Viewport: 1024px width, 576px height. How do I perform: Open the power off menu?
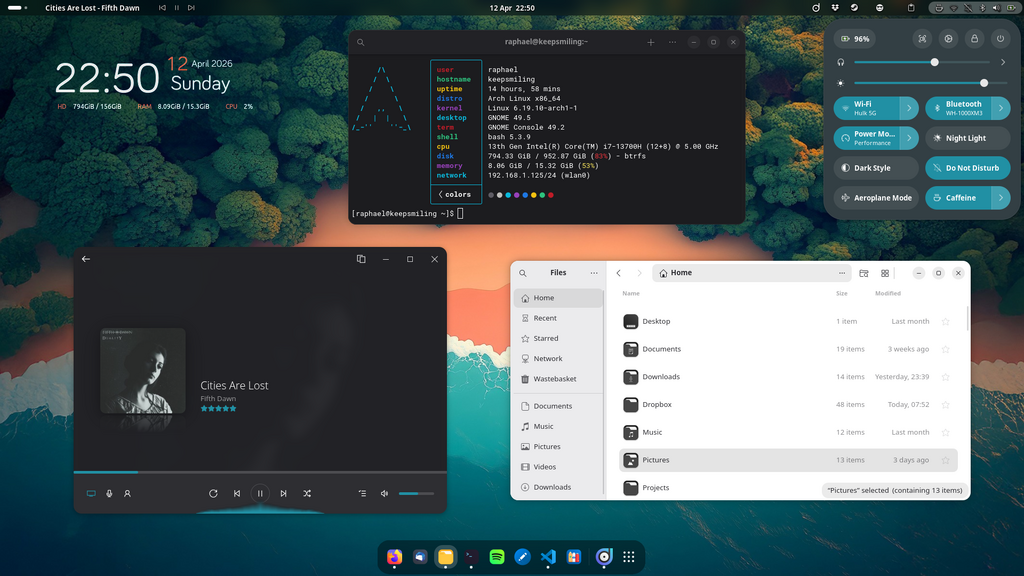[1000, 39]
